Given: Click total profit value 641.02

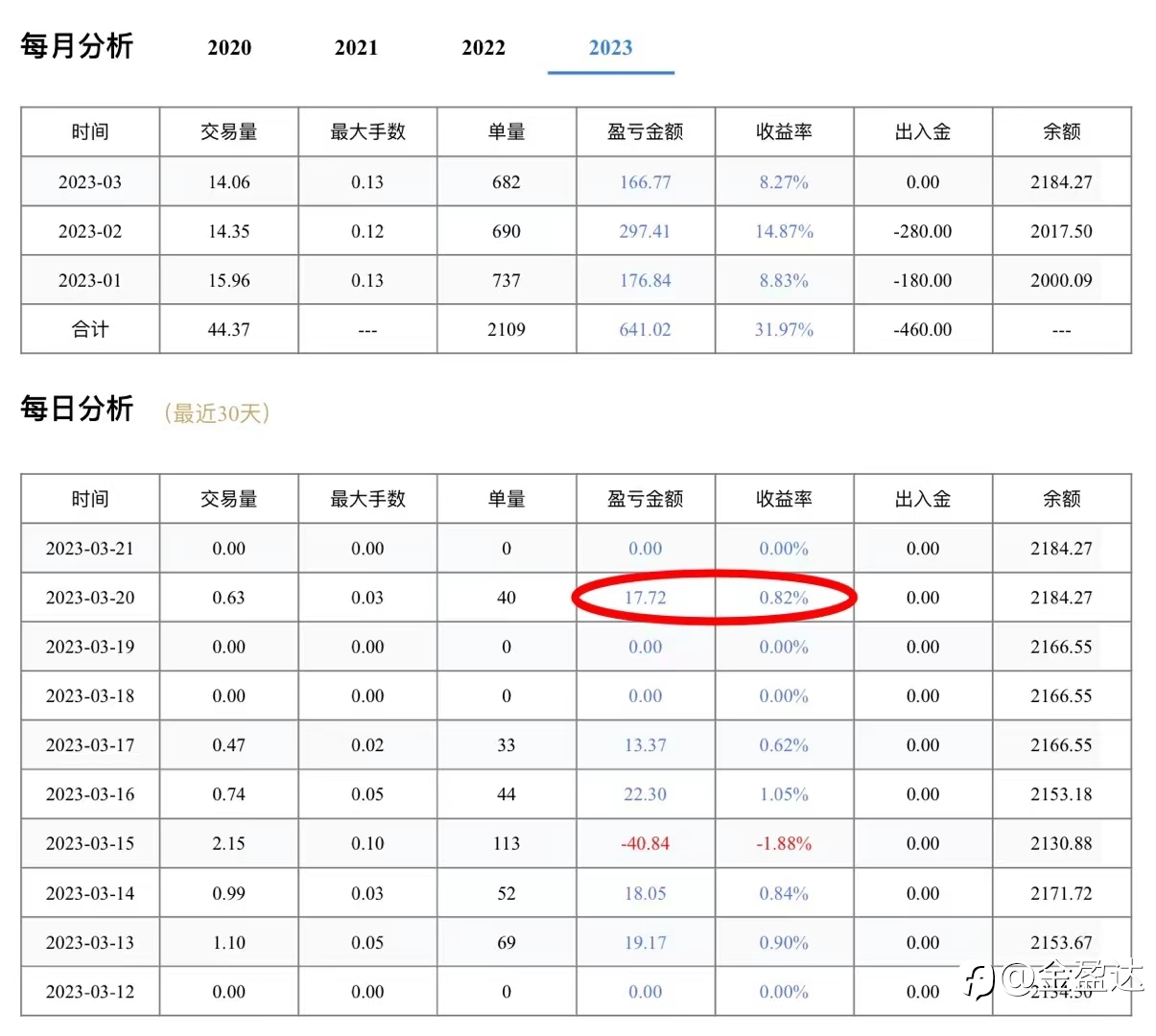Looking at the screenshot, I should (646, 330).
